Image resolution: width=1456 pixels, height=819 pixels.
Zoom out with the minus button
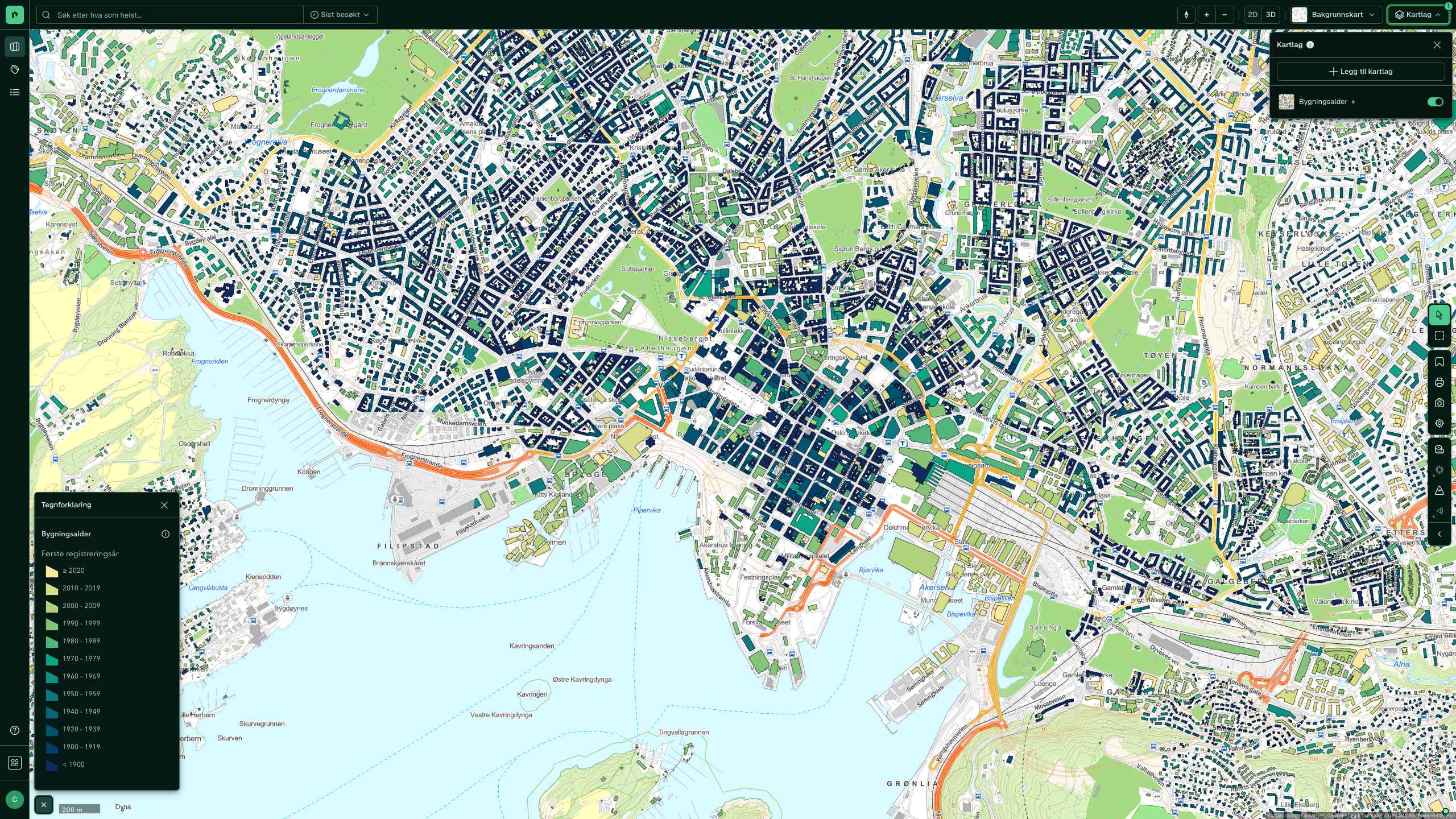pos(1225,15)
